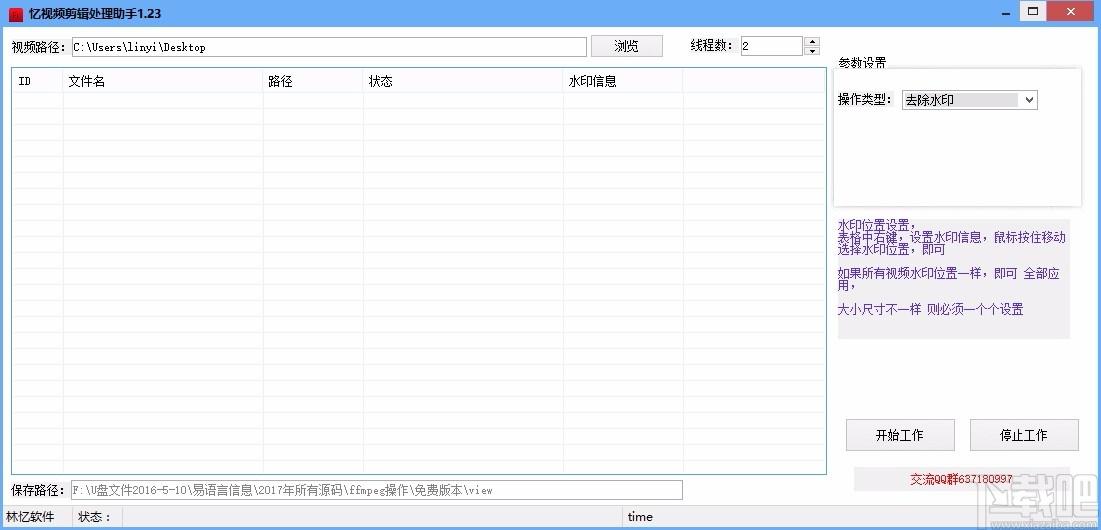Focus the 保存路径 text field
The image size is (1101, 530).
click(376, 490)
